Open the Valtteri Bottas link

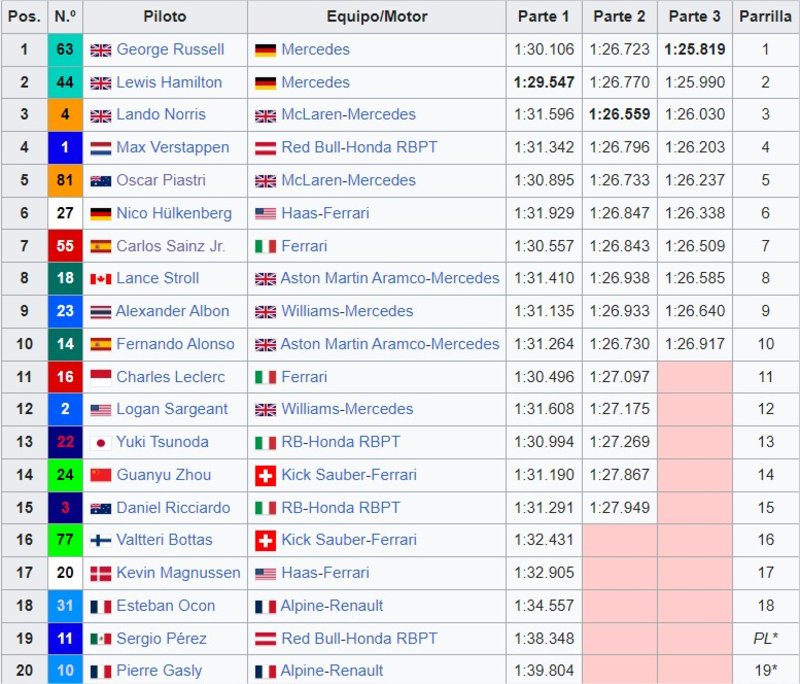pos(164,540)
